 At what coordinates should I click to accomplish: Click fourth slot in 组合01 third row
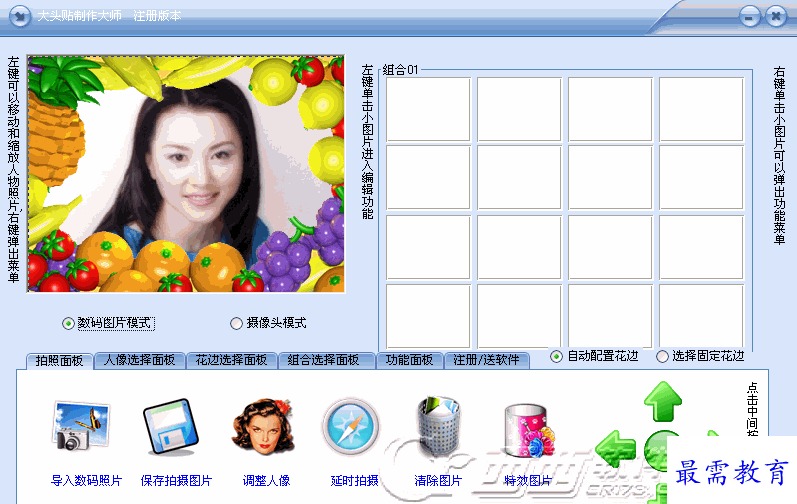pos(701,247)
